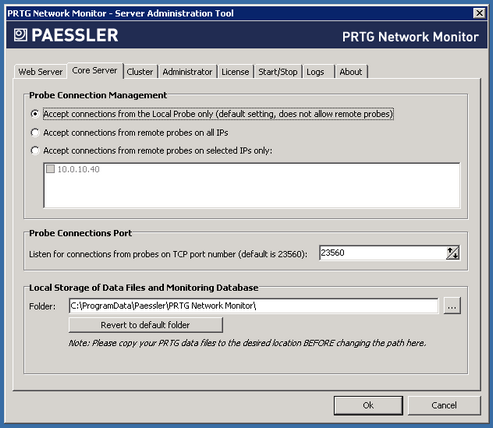Open the Administrator tab
Screen dimensions: 493x428
click(187, 72)
